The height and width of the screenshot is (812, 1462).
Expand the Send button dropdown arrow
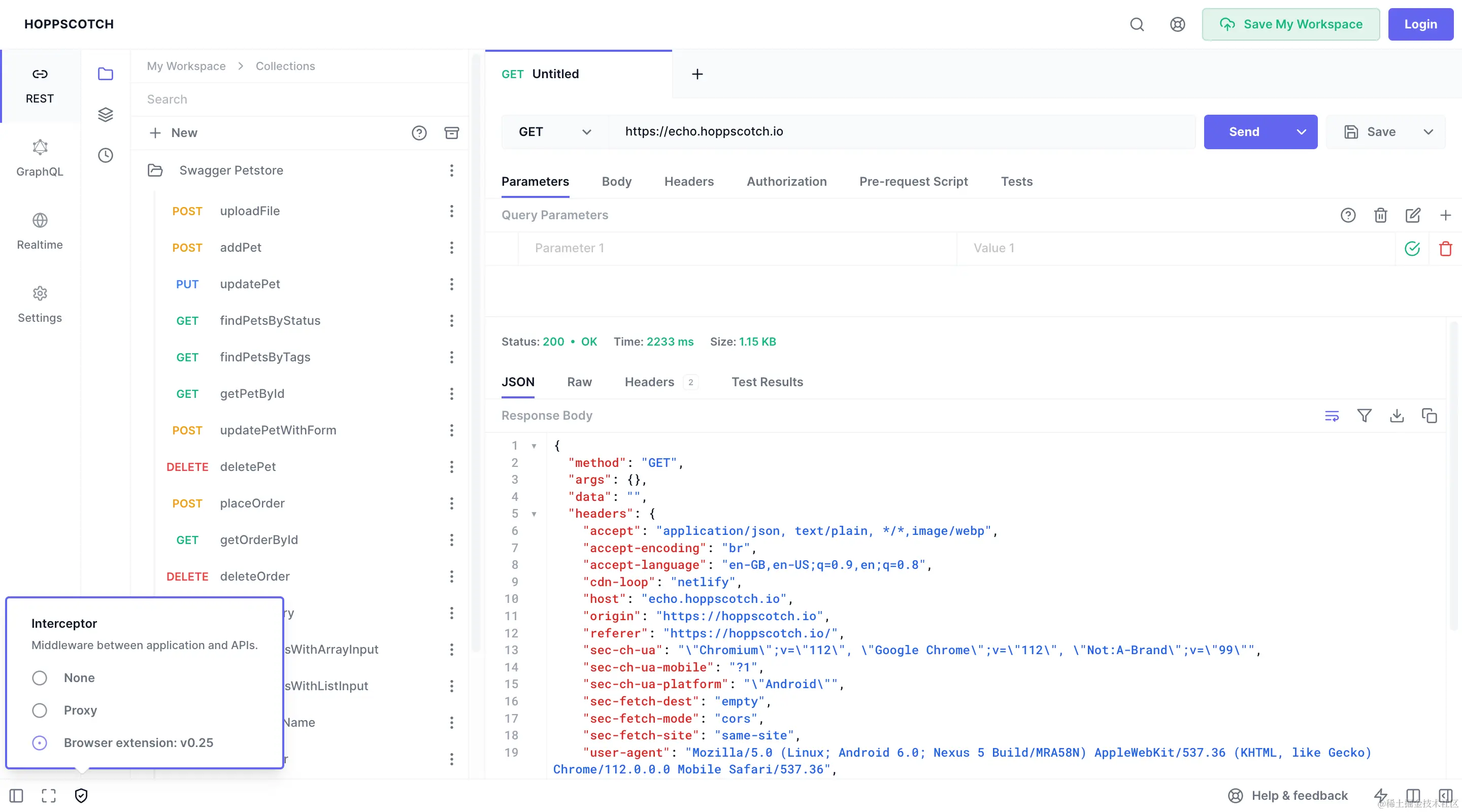click(x=1302, y=131)
